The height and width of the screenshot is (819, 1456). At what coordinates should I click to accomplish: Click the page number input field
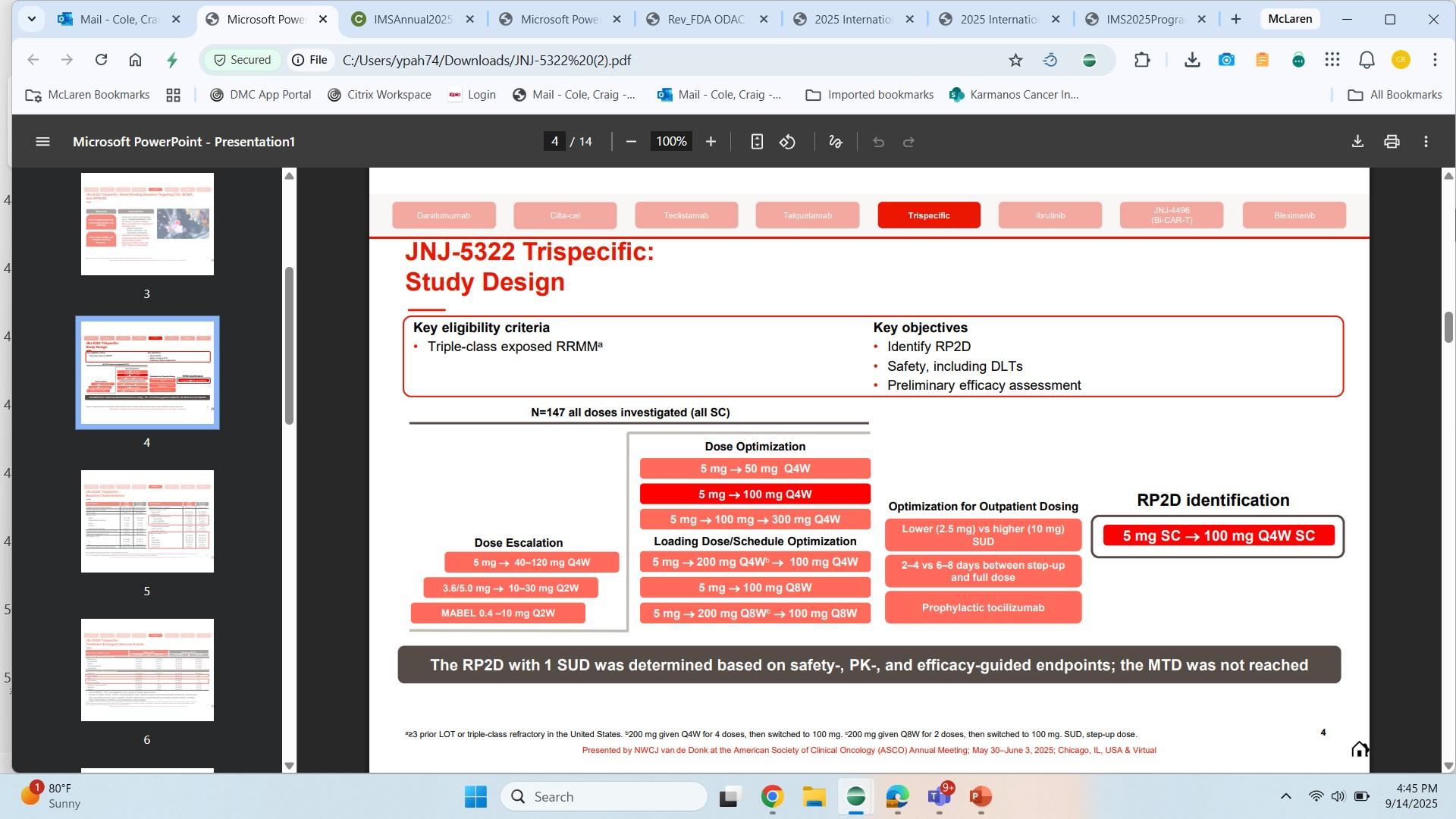pos(554,142)
